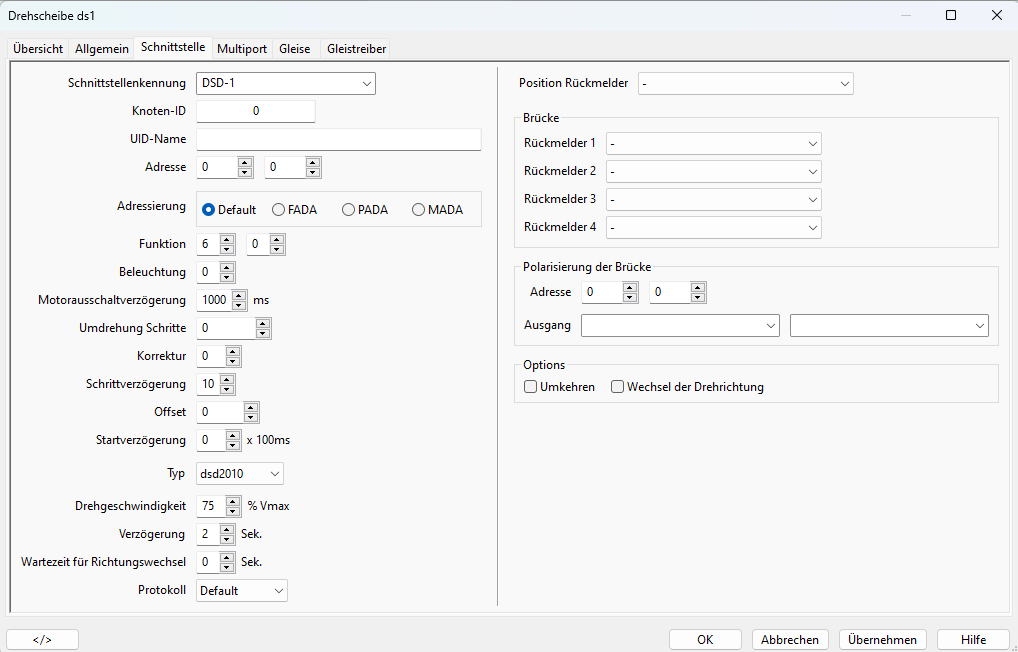Screen dimensions: 1018x652
Task: Decrease the first Adresse value under UID-Name
Action: (245, 172)
